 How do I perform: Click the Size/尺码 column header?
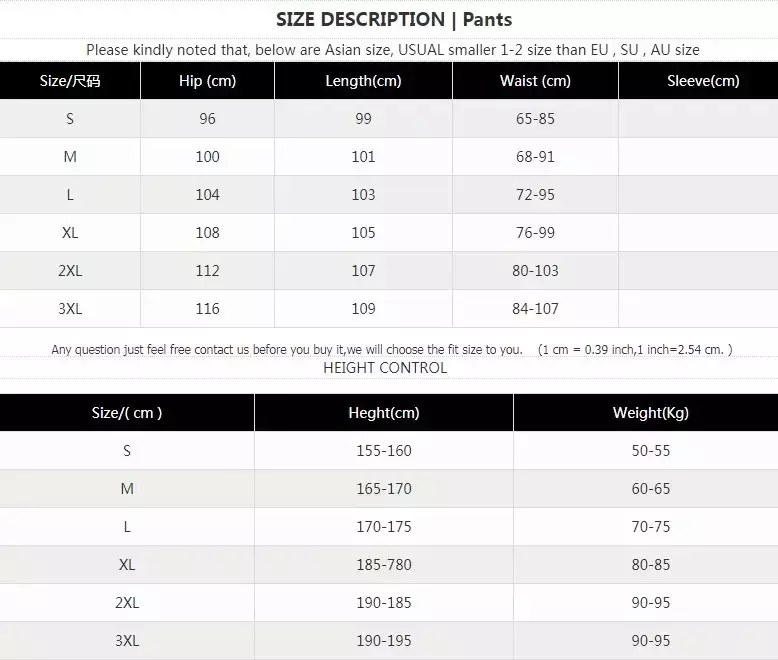pos(70,80)
